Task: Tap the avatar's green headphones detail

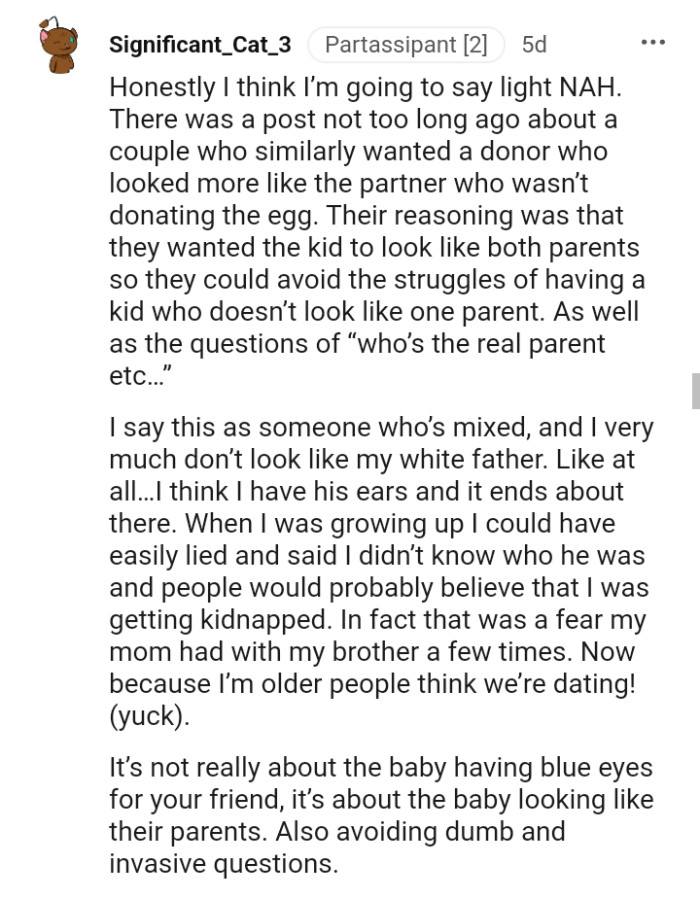Action: (73, 38)
